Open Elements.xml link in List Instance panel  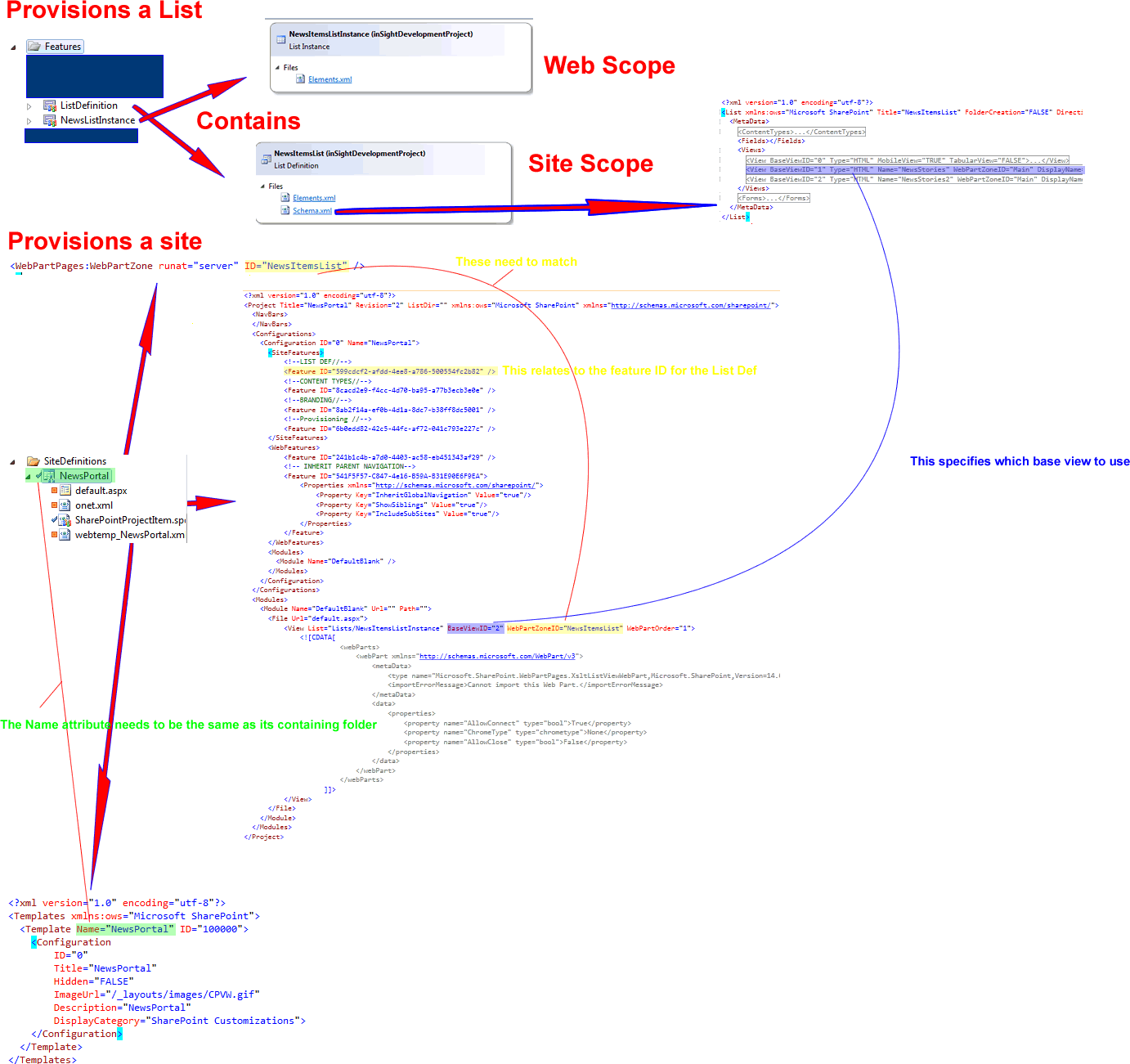(330, 79)
